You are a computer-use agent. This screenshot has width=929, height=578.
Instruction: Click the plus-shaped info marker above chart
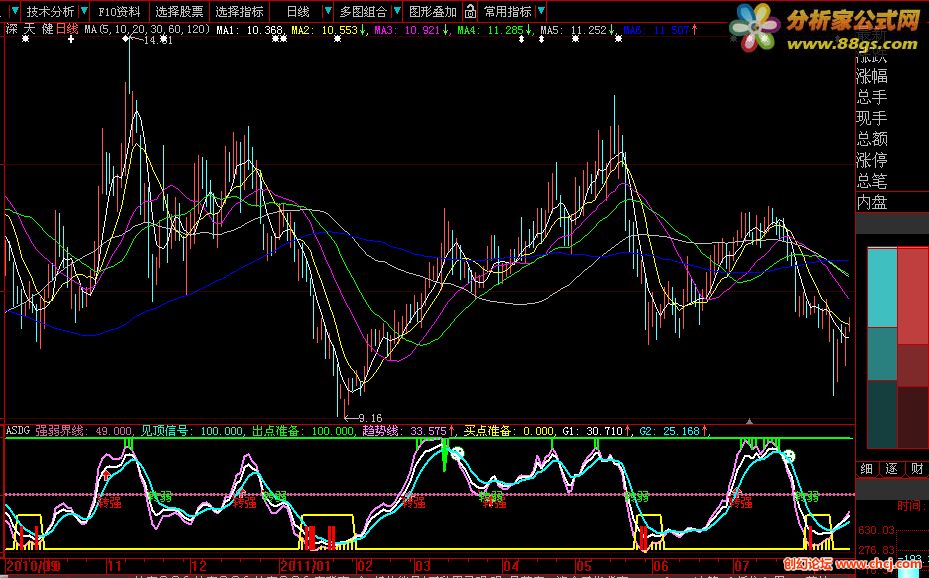tap(71, 39)
